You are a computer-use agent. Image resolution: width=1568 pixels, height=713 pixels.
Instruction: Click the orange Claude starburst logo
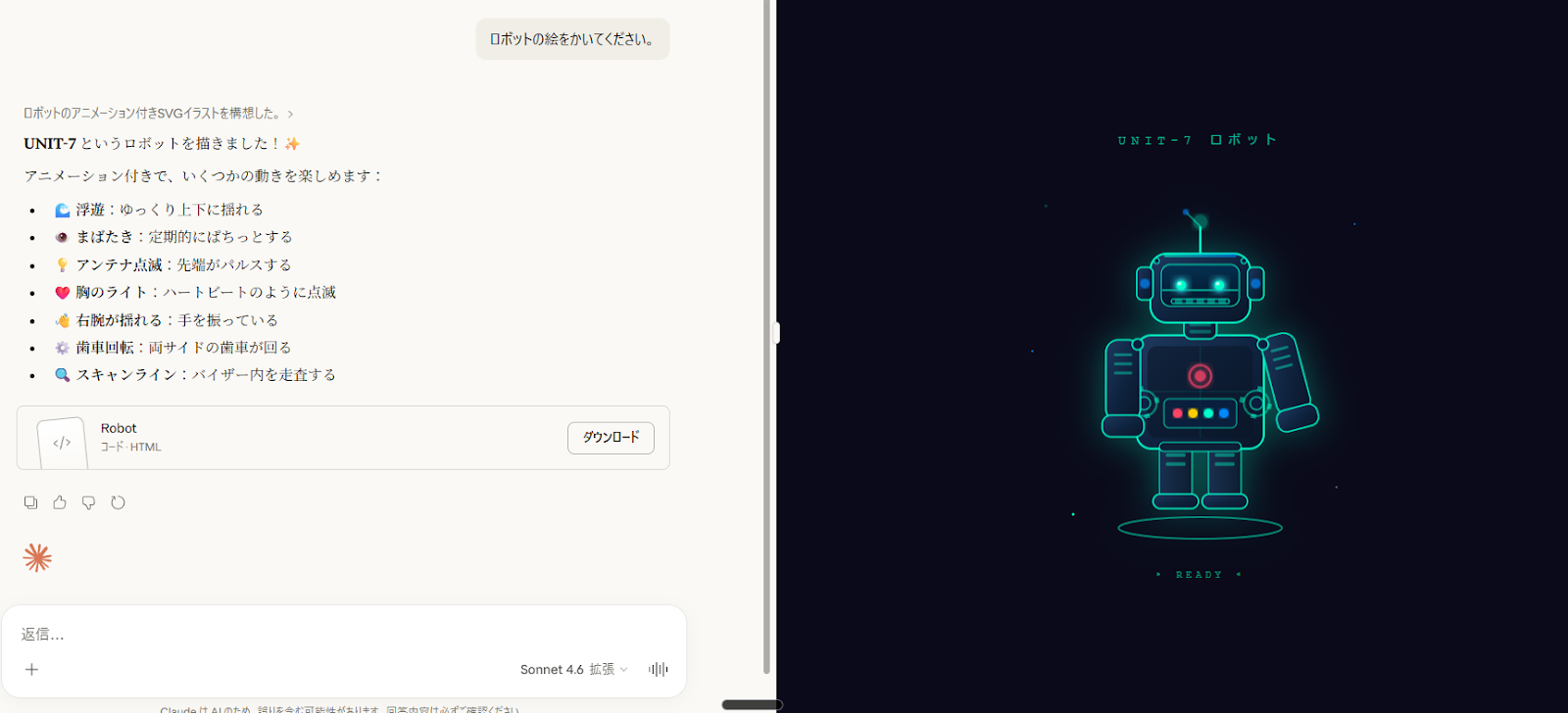pyautogui.click(x=37, y=557)
